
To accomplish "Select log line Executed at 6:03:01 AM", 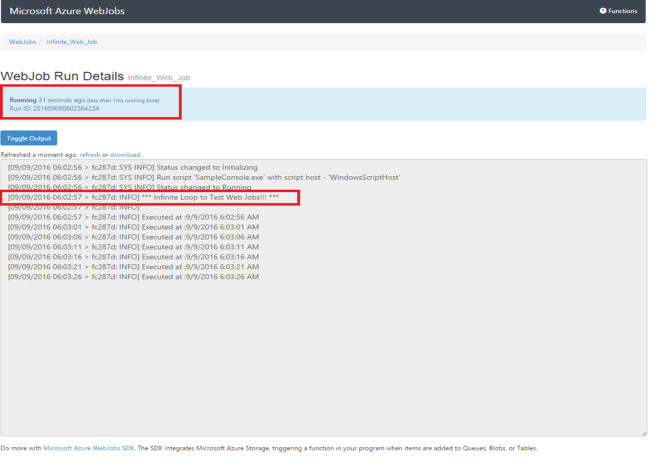I will (133, 227).
